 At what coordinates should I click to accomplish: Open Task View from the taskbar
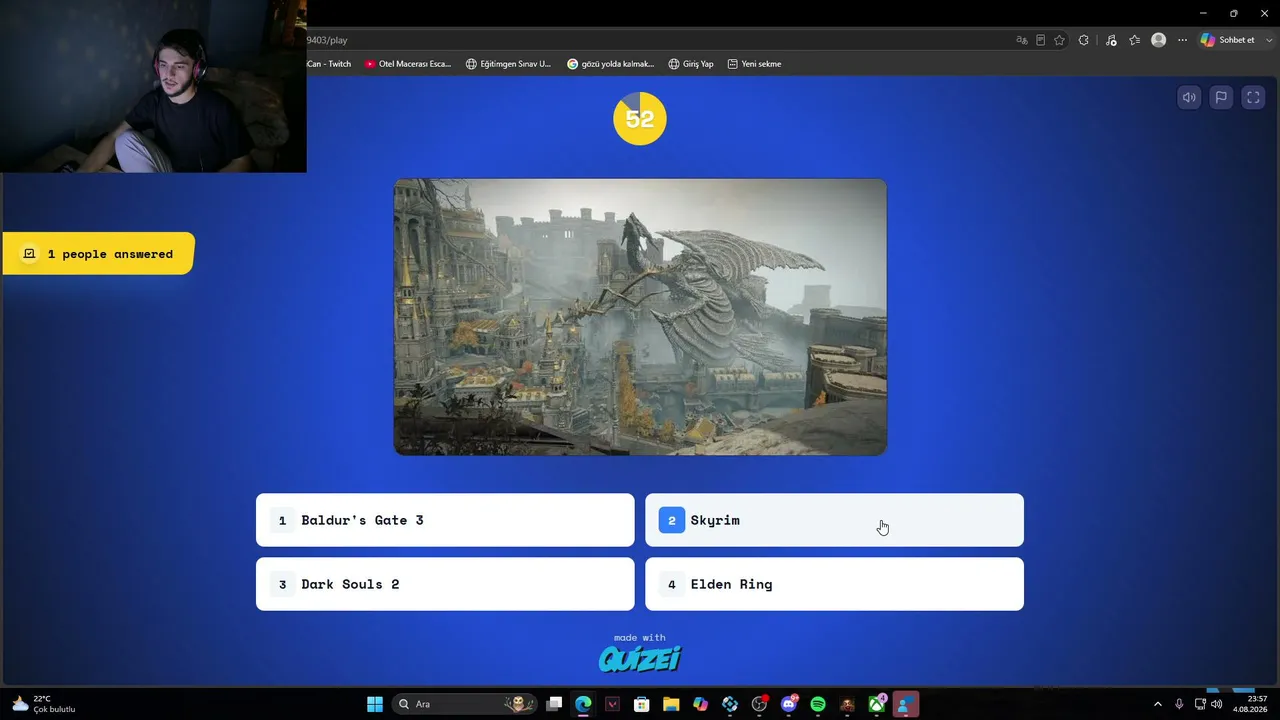click(x=554, y=704)
